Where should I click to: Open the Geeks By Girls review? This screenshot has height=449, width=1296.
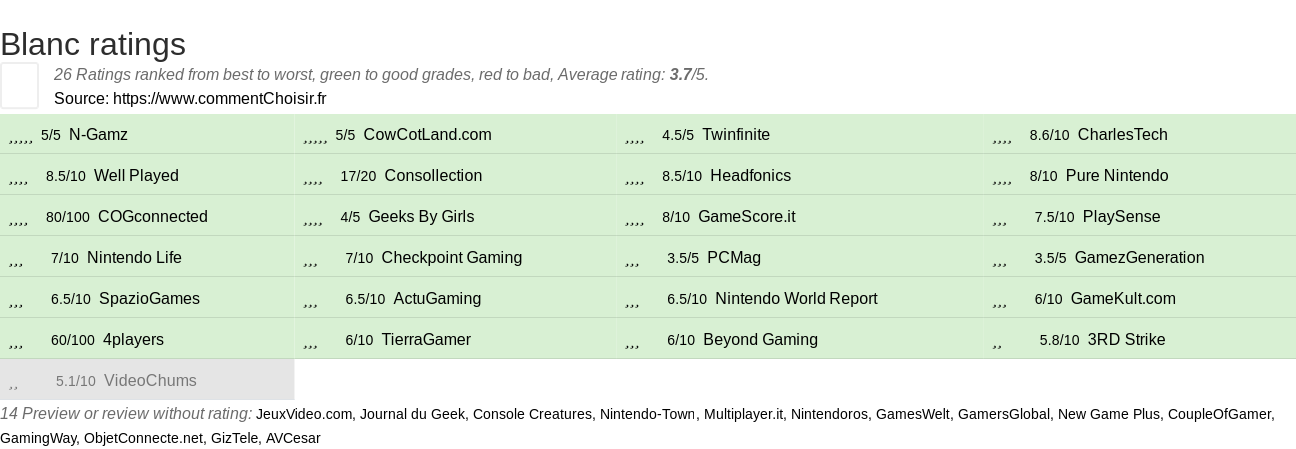[421, 217]
